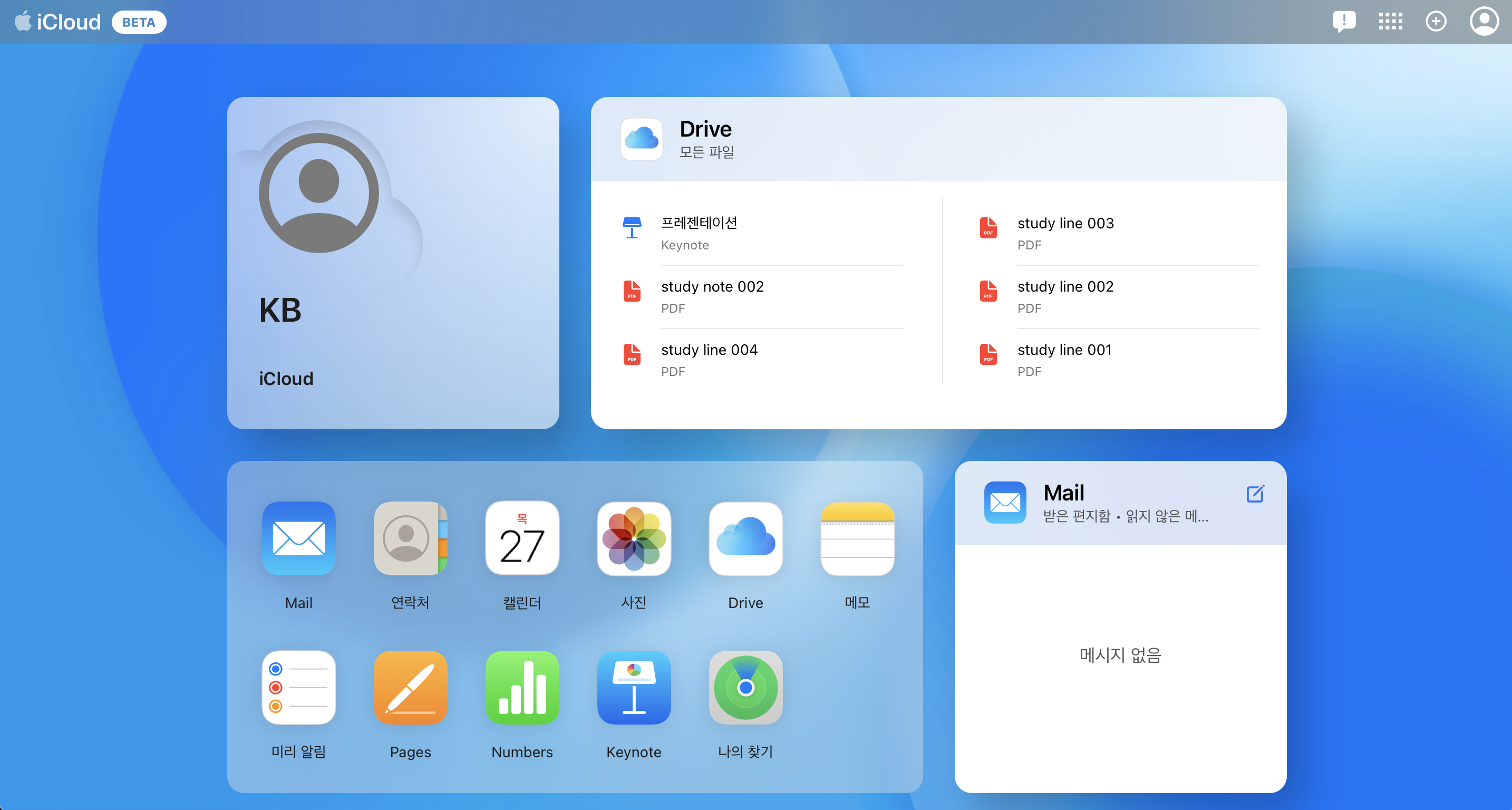Click the KB iCloud profile card
1512x810 pixels.
[393, 263]
